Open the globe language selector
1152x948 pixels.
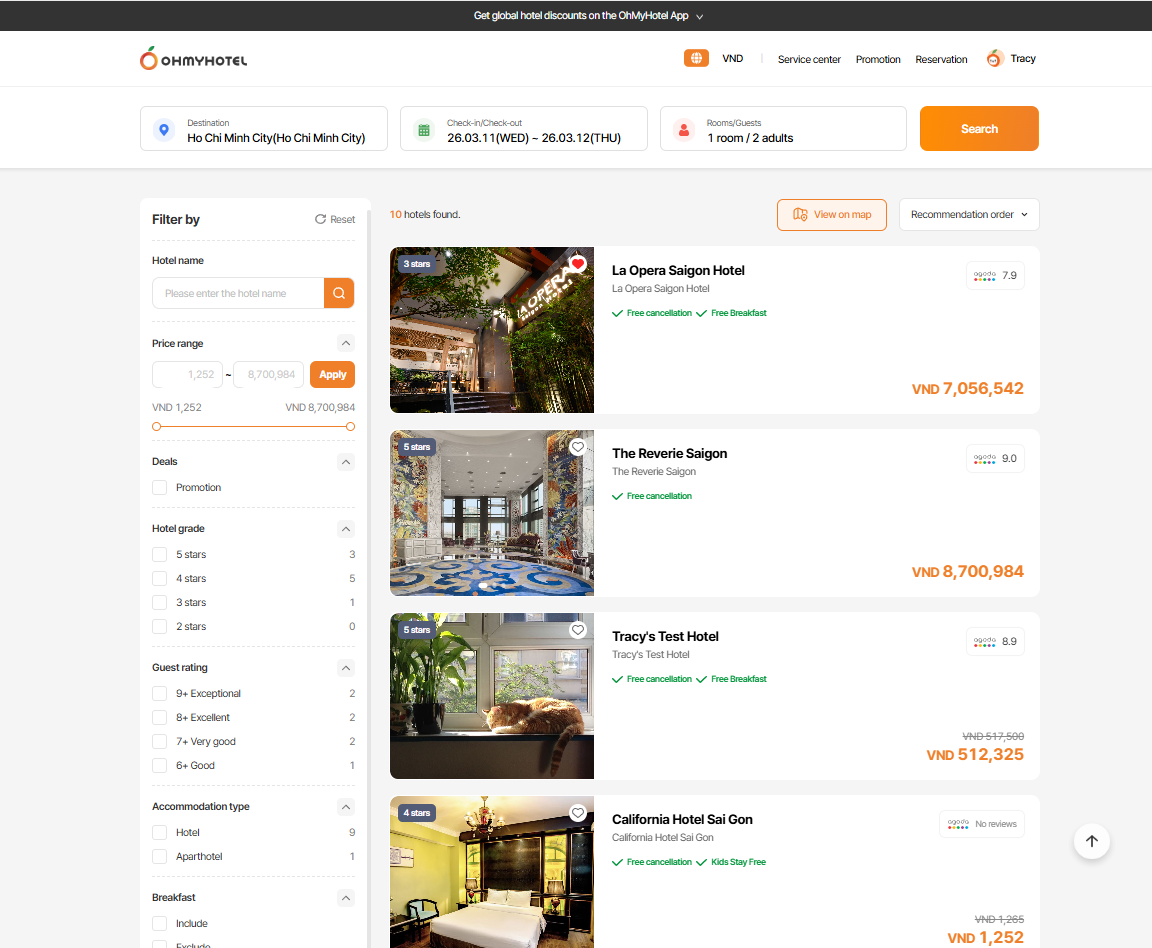[x=696, y=58]
